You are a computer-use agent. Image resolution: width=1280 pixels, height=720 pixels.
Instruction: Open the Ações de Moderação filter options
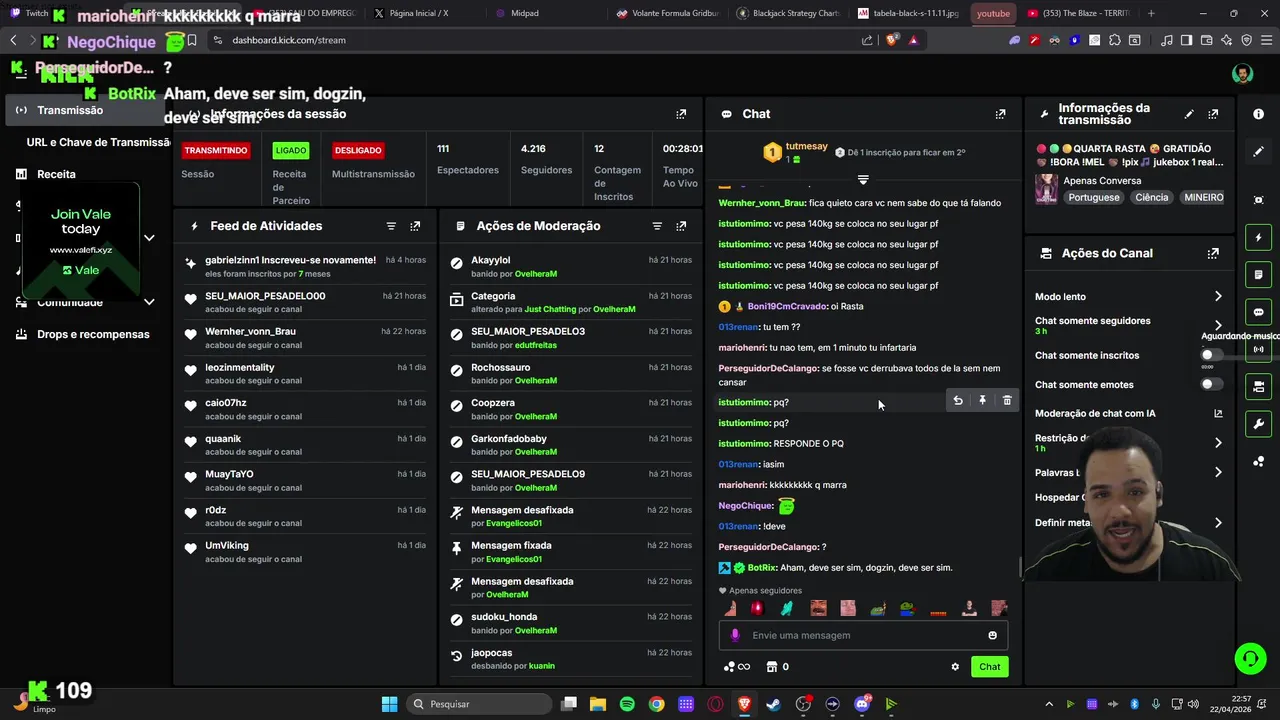pyautogui.click(x=657, y=226)
